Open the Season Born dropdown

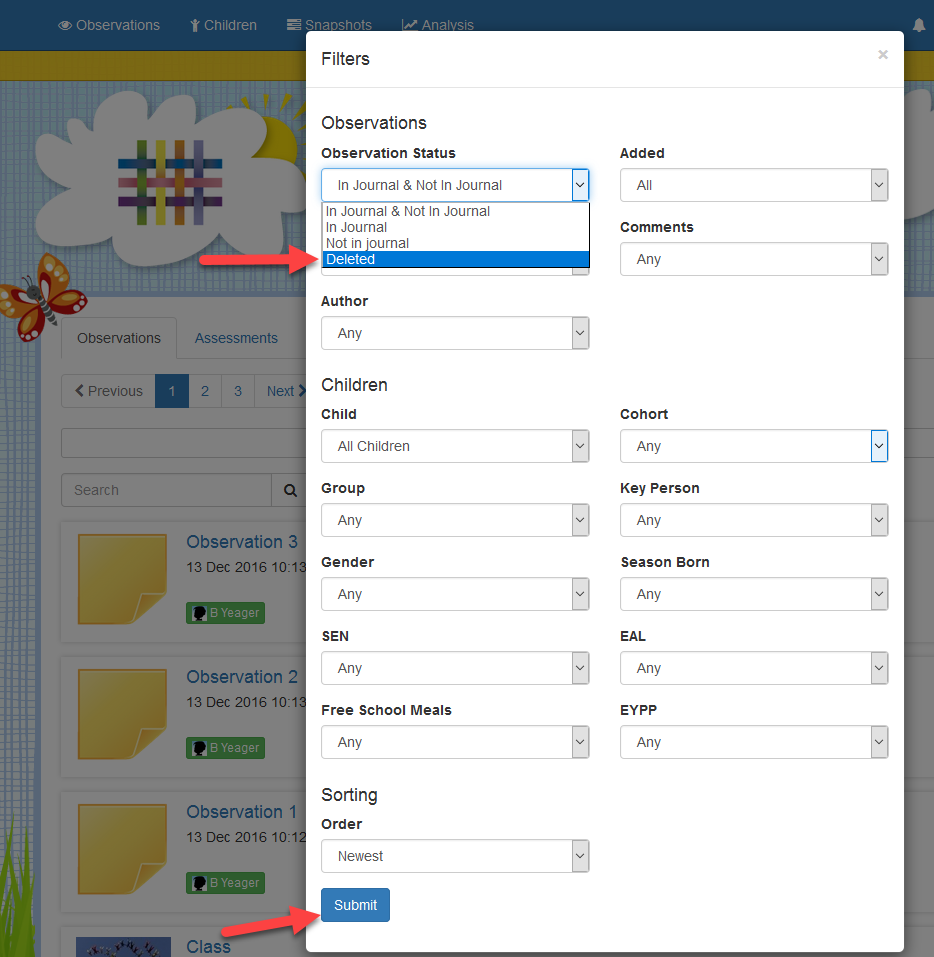(754, 594)
